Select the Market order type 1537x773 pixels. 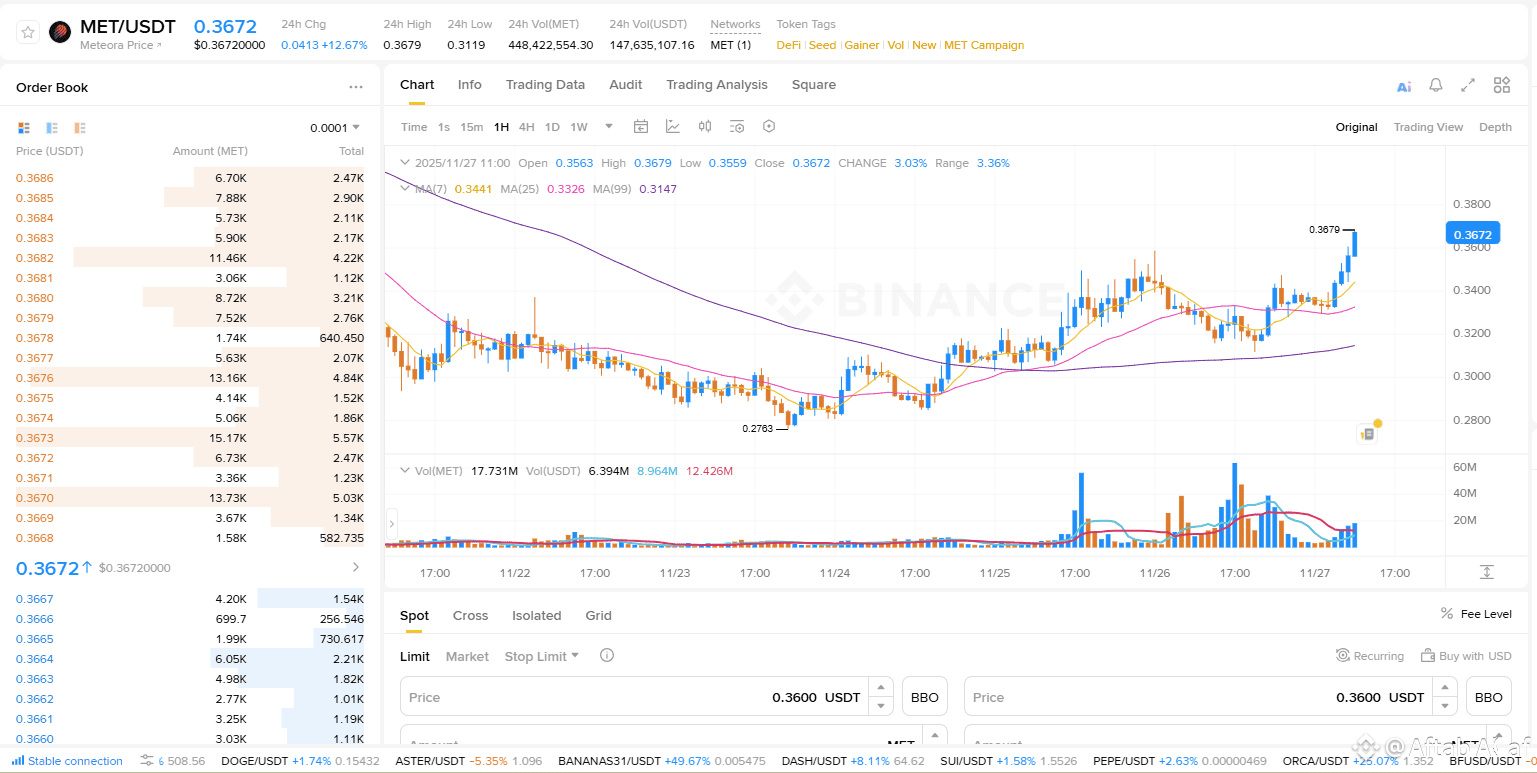point(467,656)
